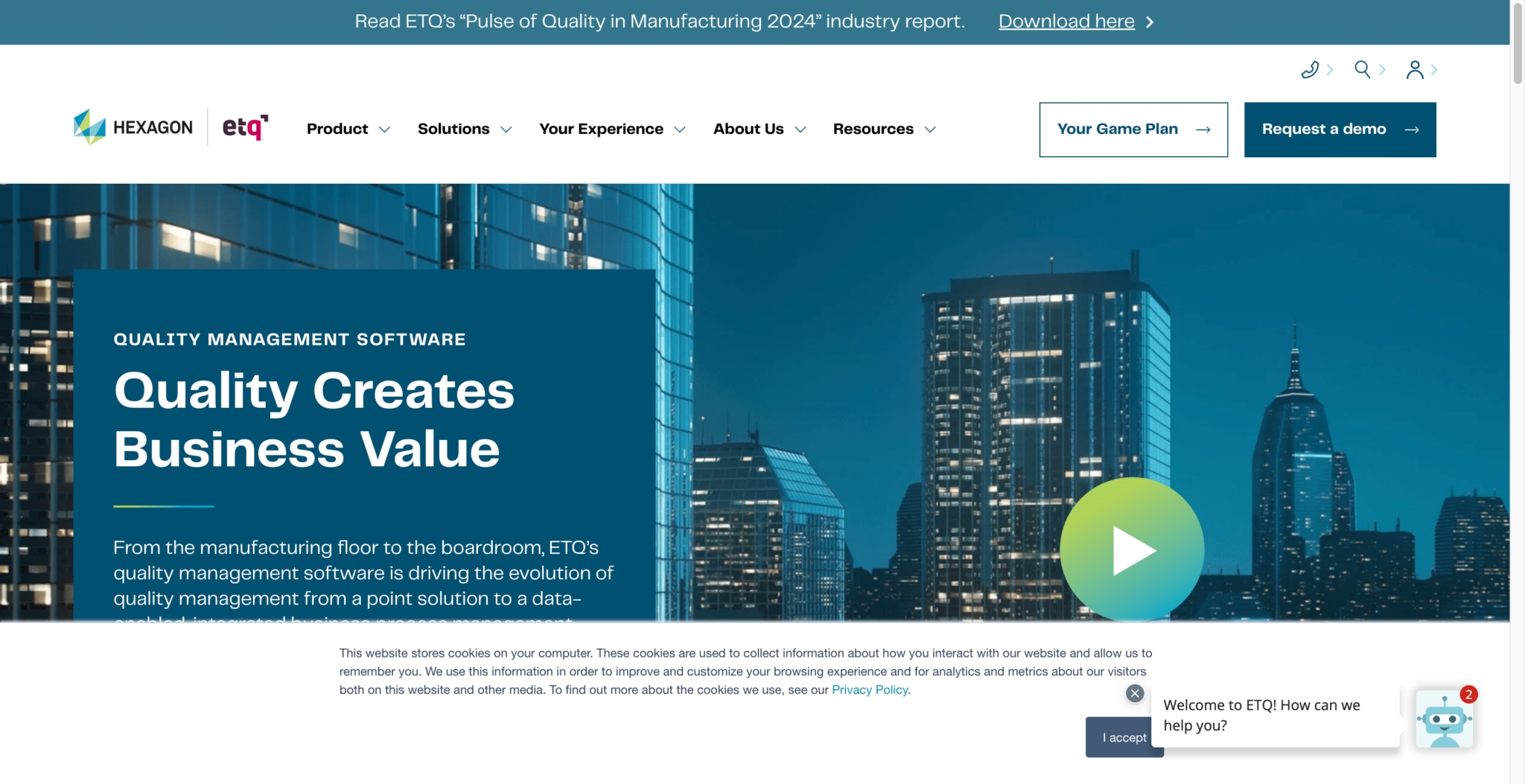Play the hero video
The width and height of the screenshot is (1525, 784).
tap(1132, 550)
